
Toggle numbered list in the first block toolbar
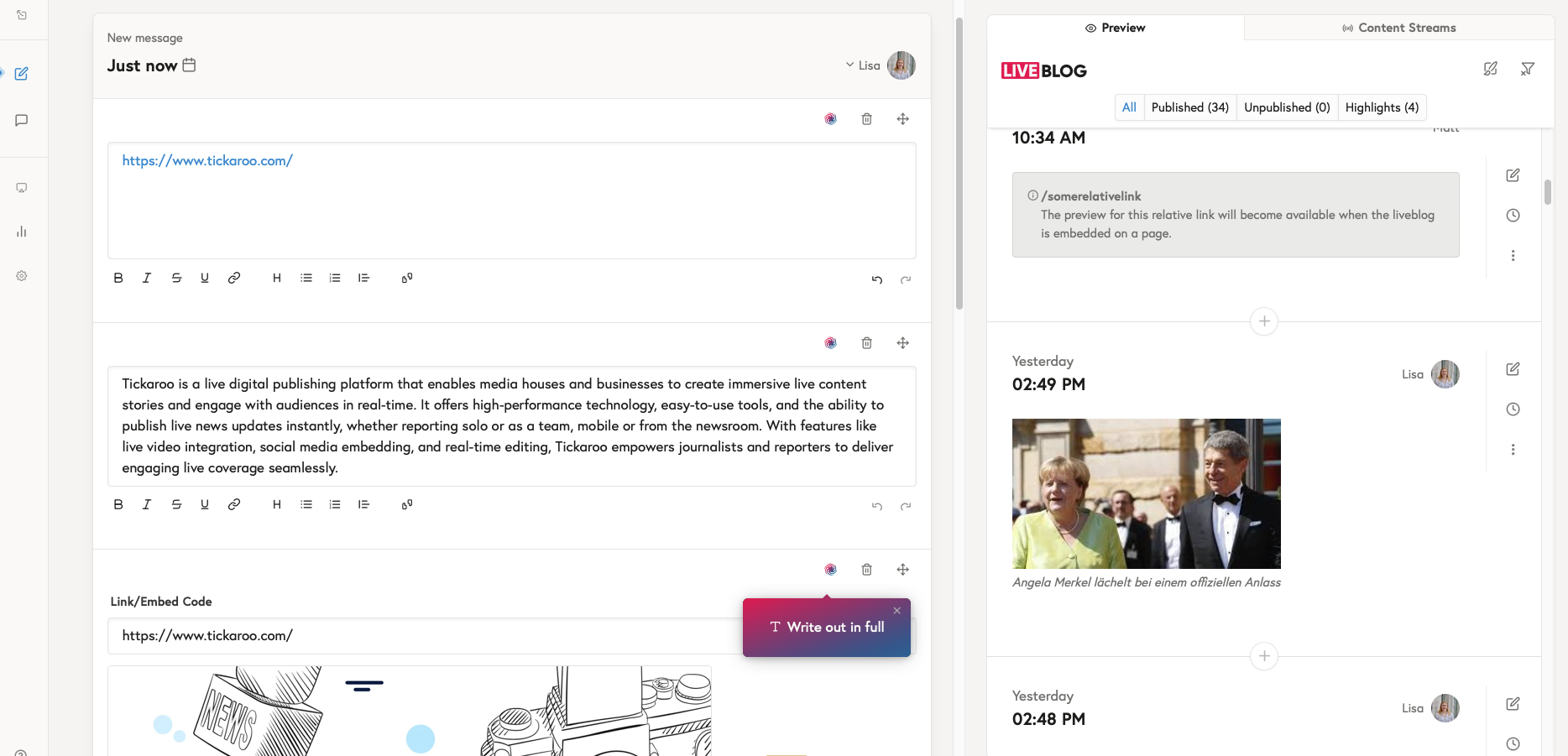click(335, 278)
